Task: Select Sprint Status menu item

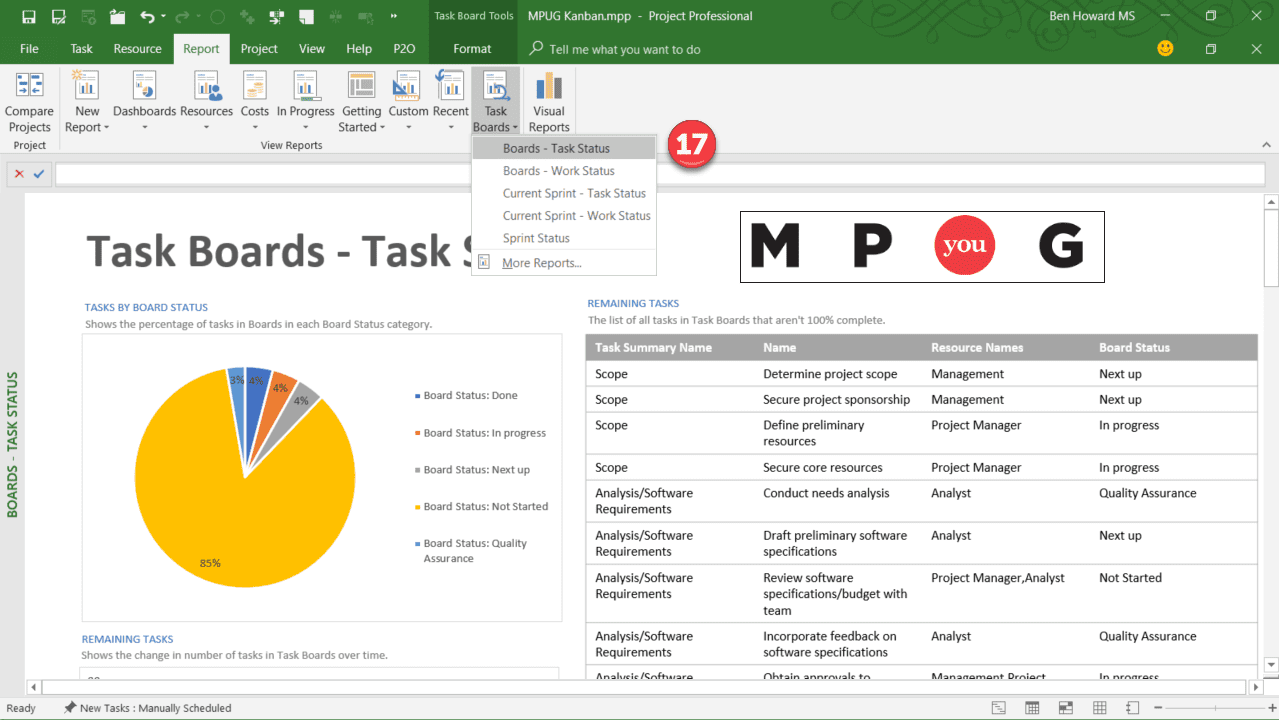Action: click(564, 238)
